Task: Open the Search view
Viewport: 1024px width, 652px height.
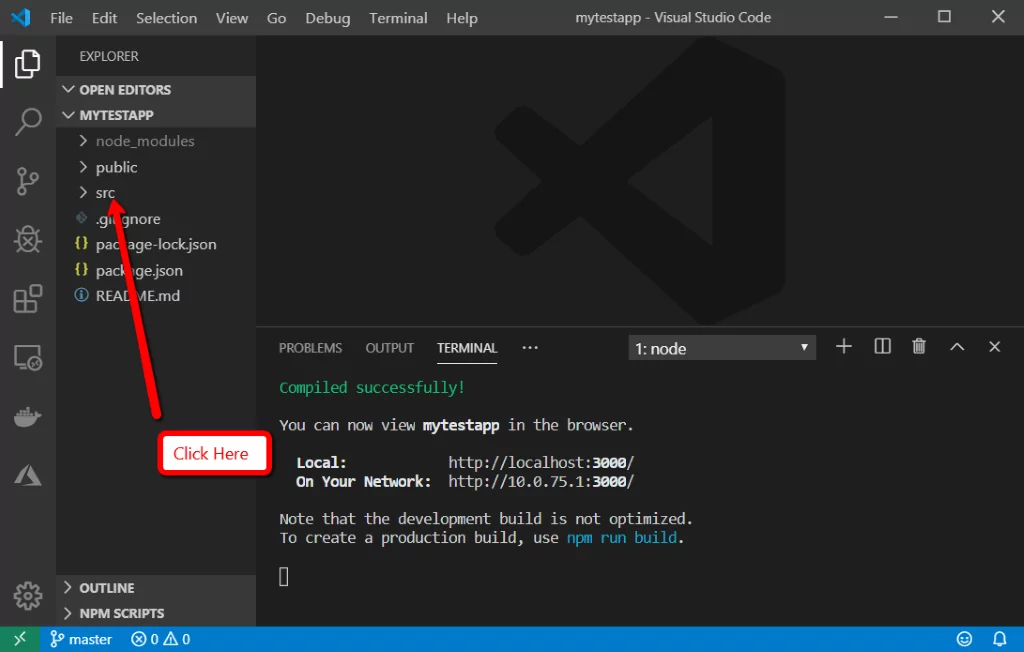Action: coord(27,122)
